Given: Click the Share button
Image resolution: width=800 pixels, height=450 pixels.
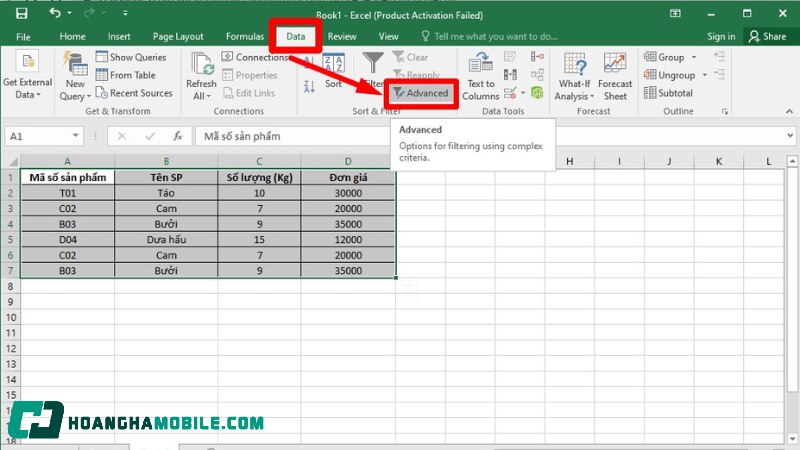Looking at the screenshot, I should click(x=767, y=36).
